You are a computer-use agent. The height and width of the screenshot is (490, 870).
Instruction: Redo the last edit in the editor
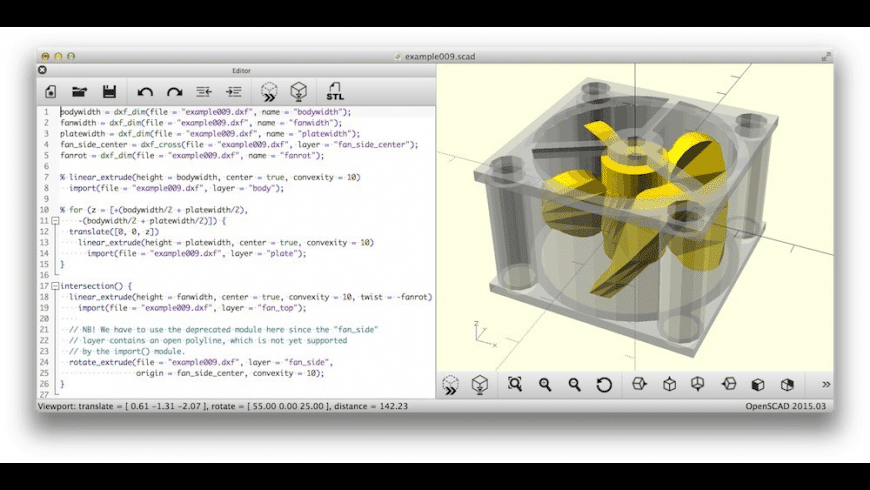[x=175, y=92]
